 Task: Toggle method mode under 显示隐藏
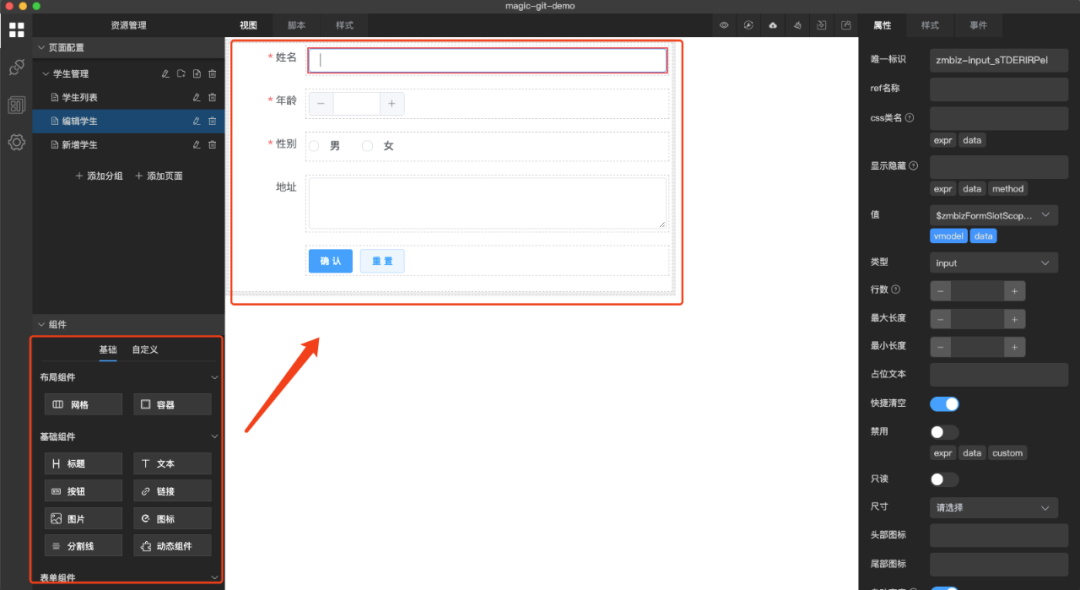[1008, 189]
